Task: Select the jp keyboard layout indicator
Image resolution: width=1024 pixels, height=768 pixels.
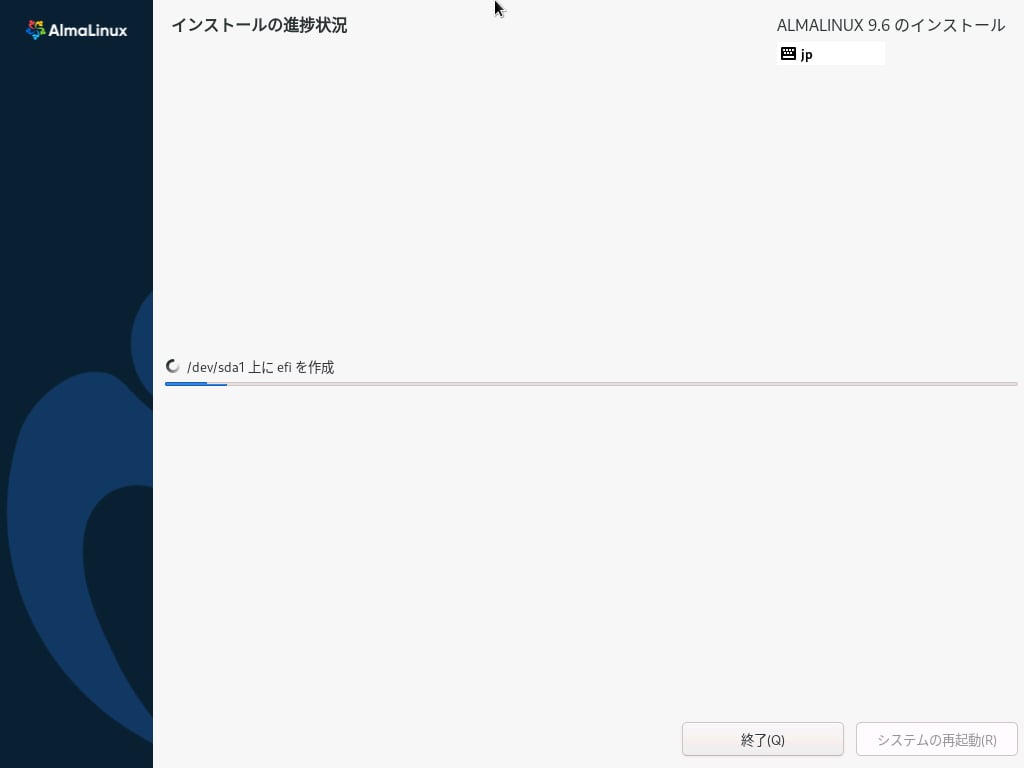Action: pyautogui.click(x=806, y=54)
